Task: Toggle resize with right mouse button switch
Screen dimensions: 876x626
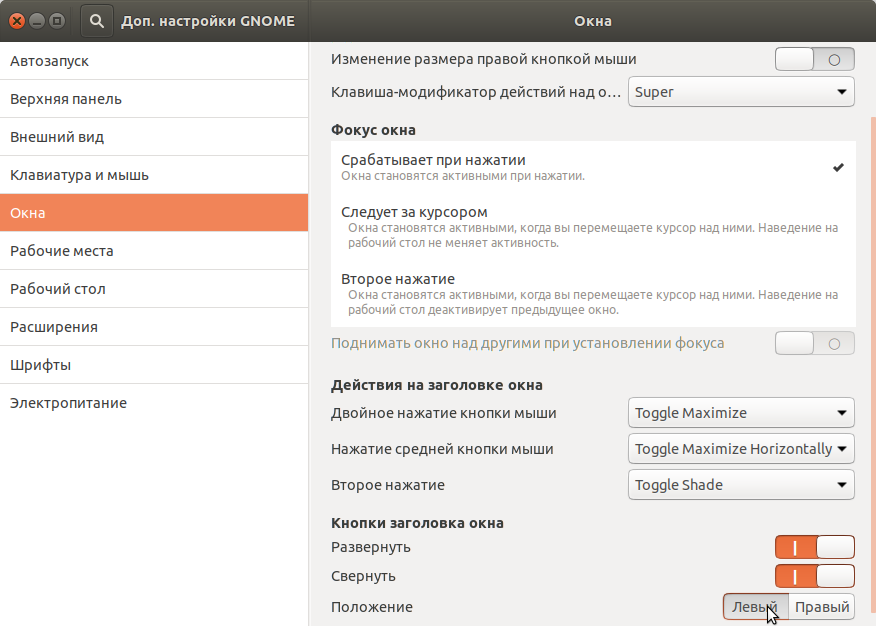Action: (x=815, y=59)
